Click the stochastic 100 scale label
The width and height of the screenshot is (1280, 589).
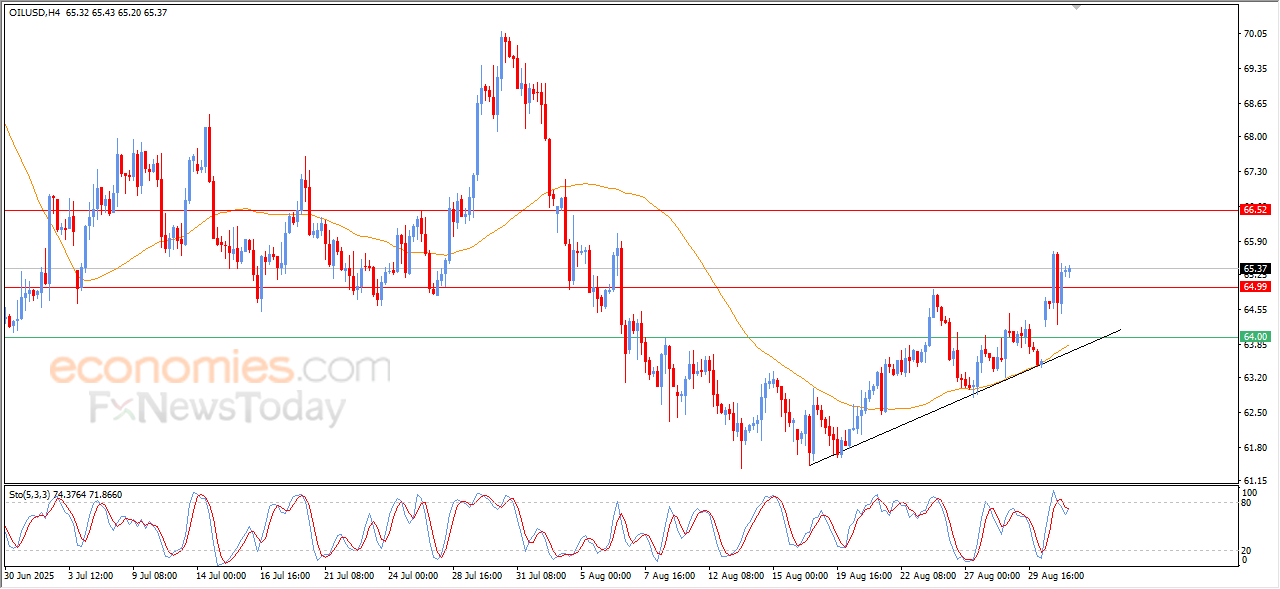(1250, 493)
